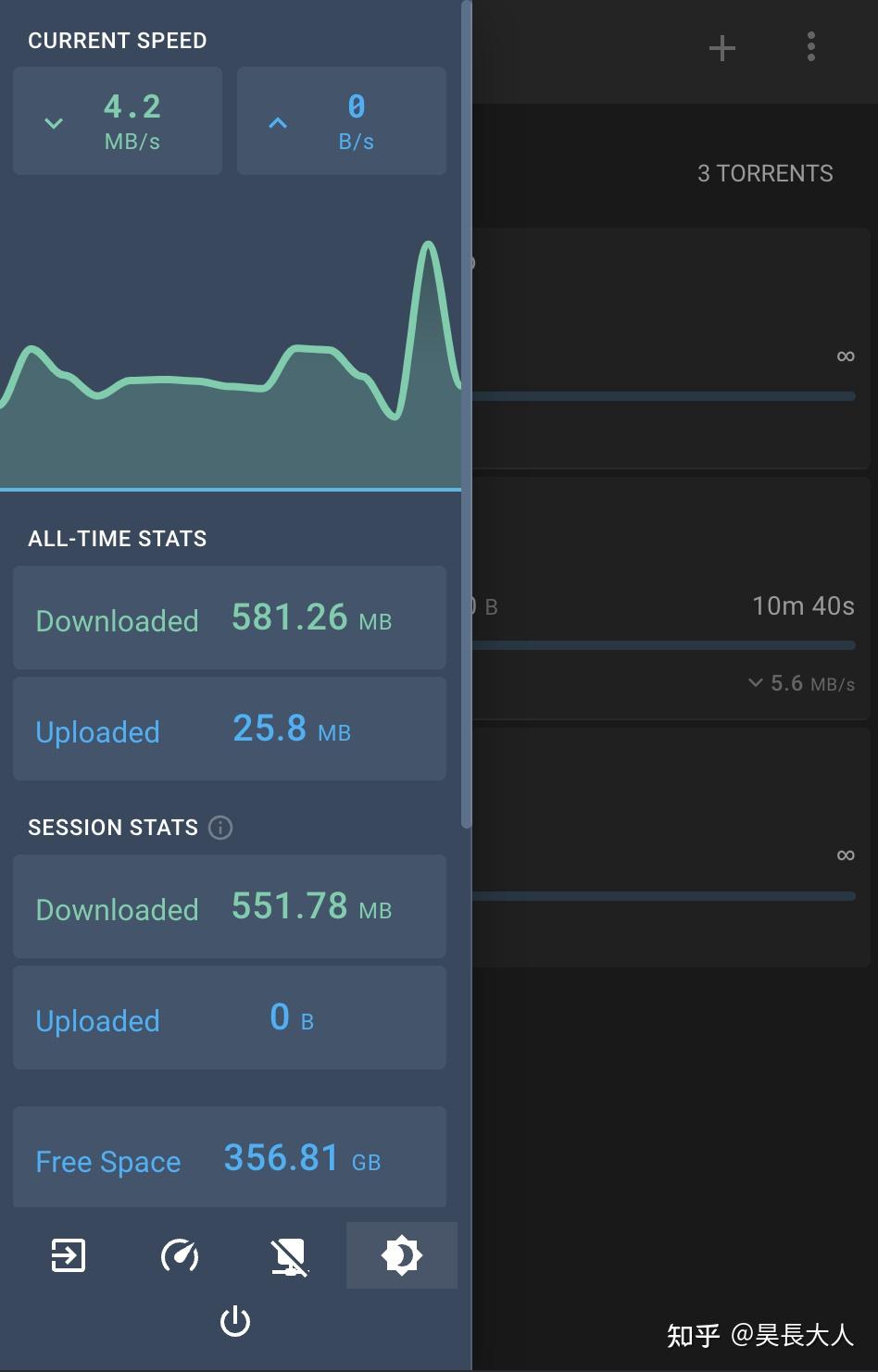
Task: Click the session Downloaded 551.78 MB card
Action: click(x=230, y=906)
